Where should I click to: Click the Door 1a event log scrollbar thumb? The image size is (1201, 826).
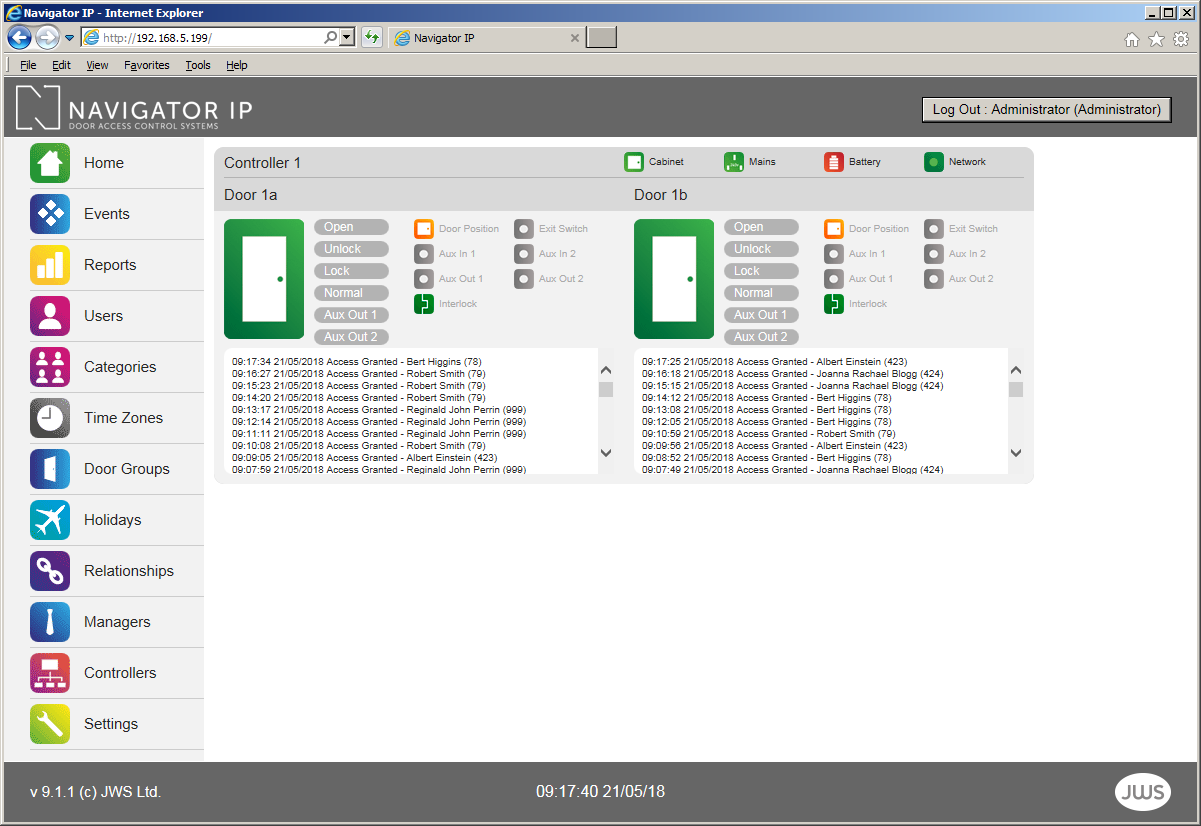tap(606, 389)
